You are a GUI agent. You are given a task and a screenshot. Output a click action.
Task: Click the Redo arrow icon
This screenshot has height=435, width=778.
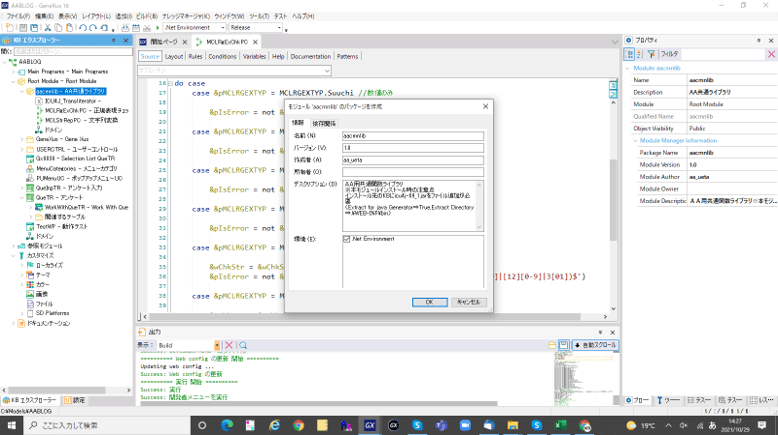[x=93, y=28]
